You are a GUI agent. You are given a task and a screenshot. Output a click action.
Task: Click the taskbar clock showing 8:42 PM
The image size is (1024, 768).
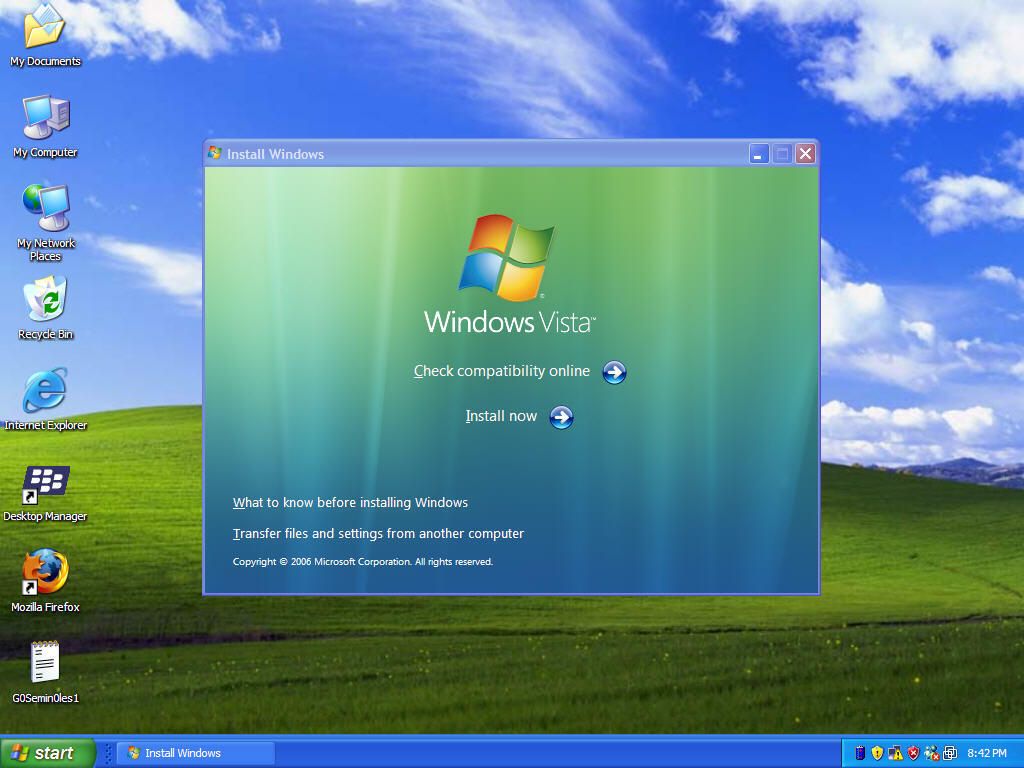pos(986,752)
